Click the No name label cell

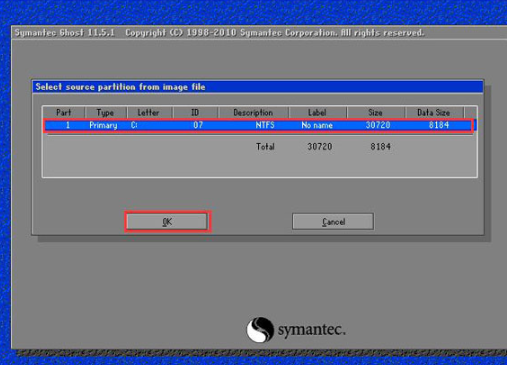point(317,125)
